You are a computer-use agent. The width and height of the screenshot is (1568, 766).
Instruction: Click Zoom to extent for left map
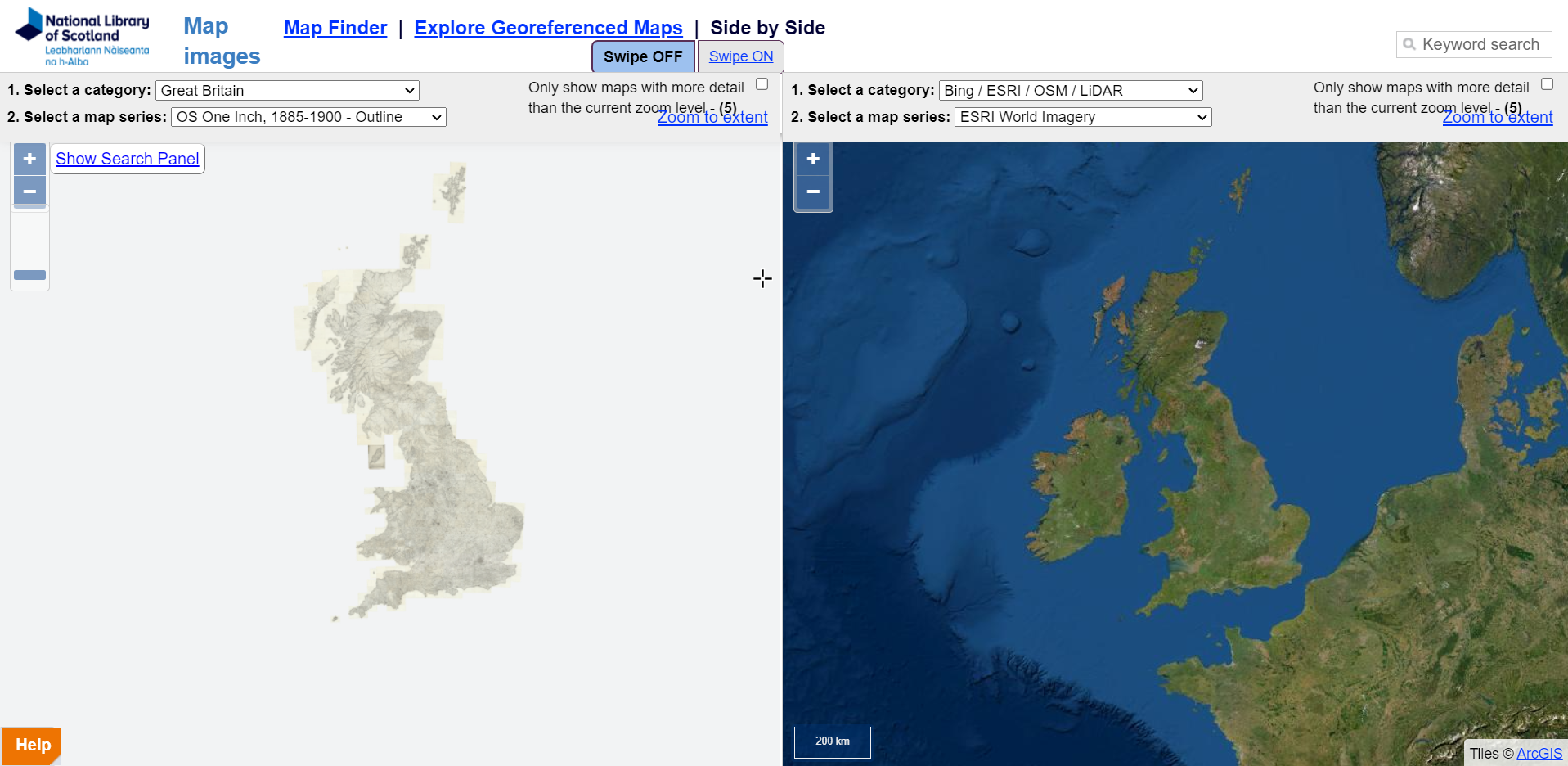(x=712, y=117)
